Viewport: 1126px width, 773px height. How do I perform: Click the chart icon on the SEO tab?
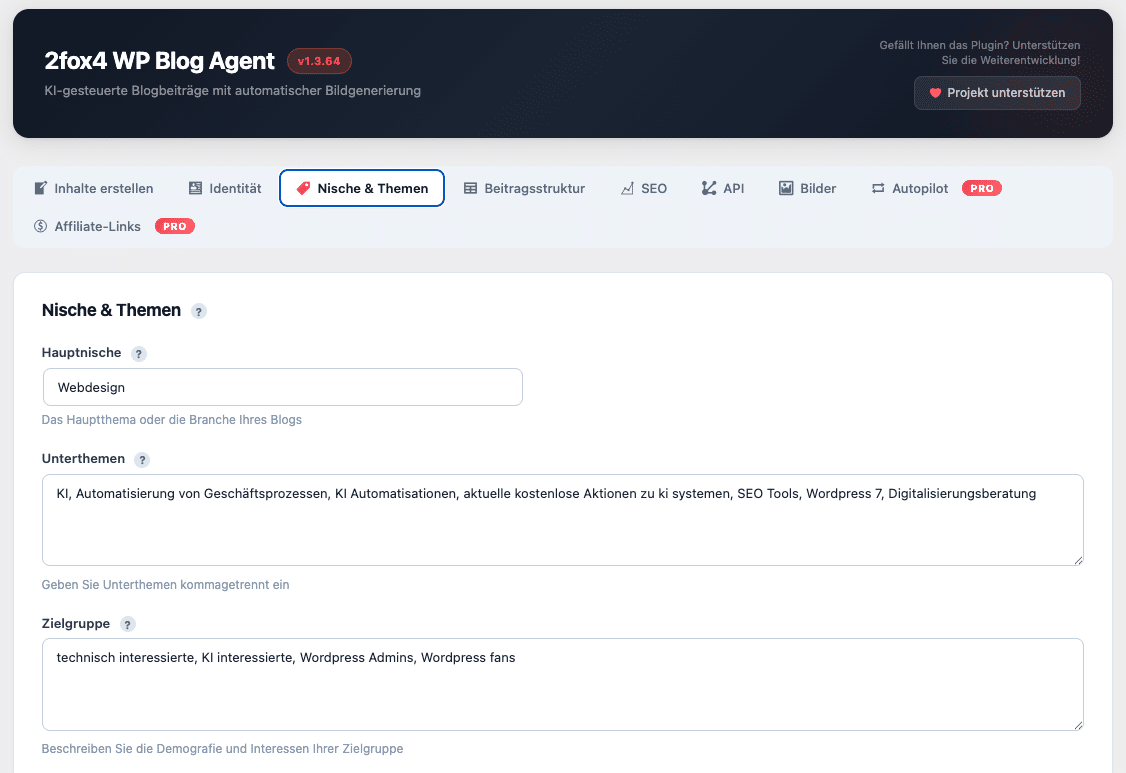[627, 188]
